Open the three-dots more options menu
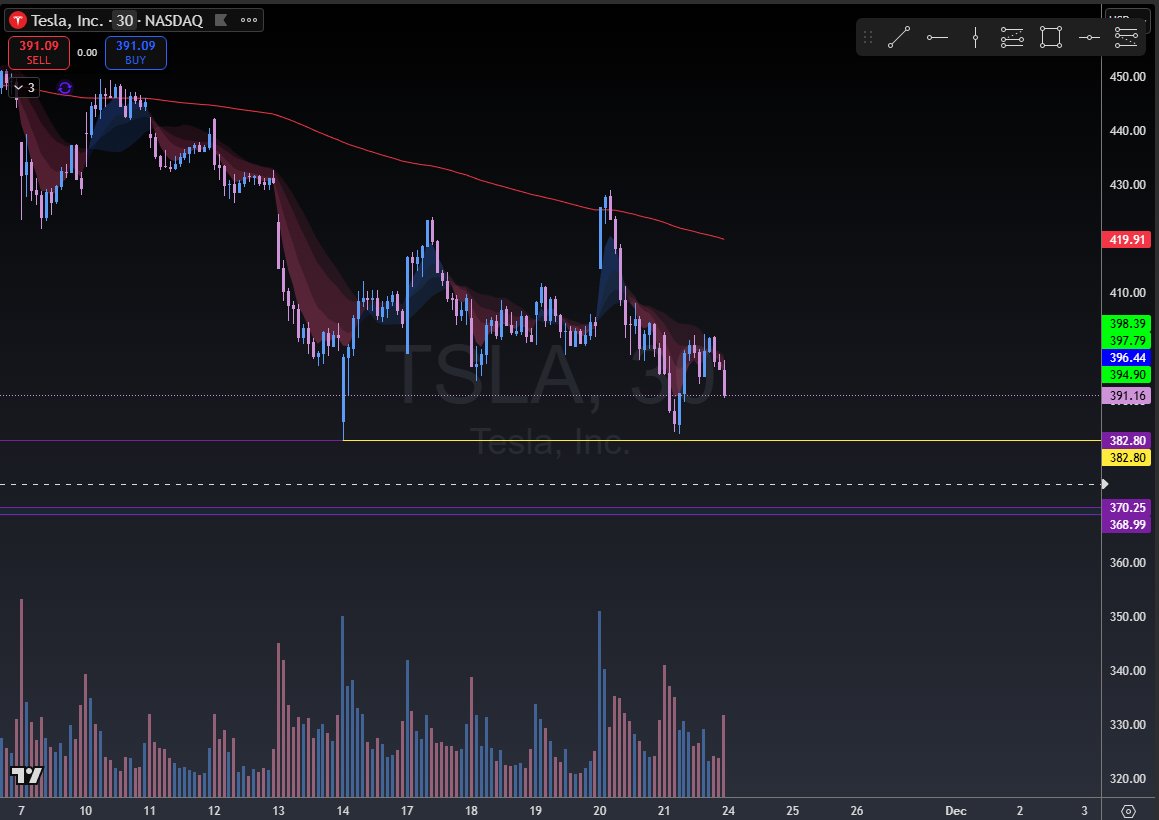The height and width of the screenshot is (820, 1159). (x=248, y=20)
